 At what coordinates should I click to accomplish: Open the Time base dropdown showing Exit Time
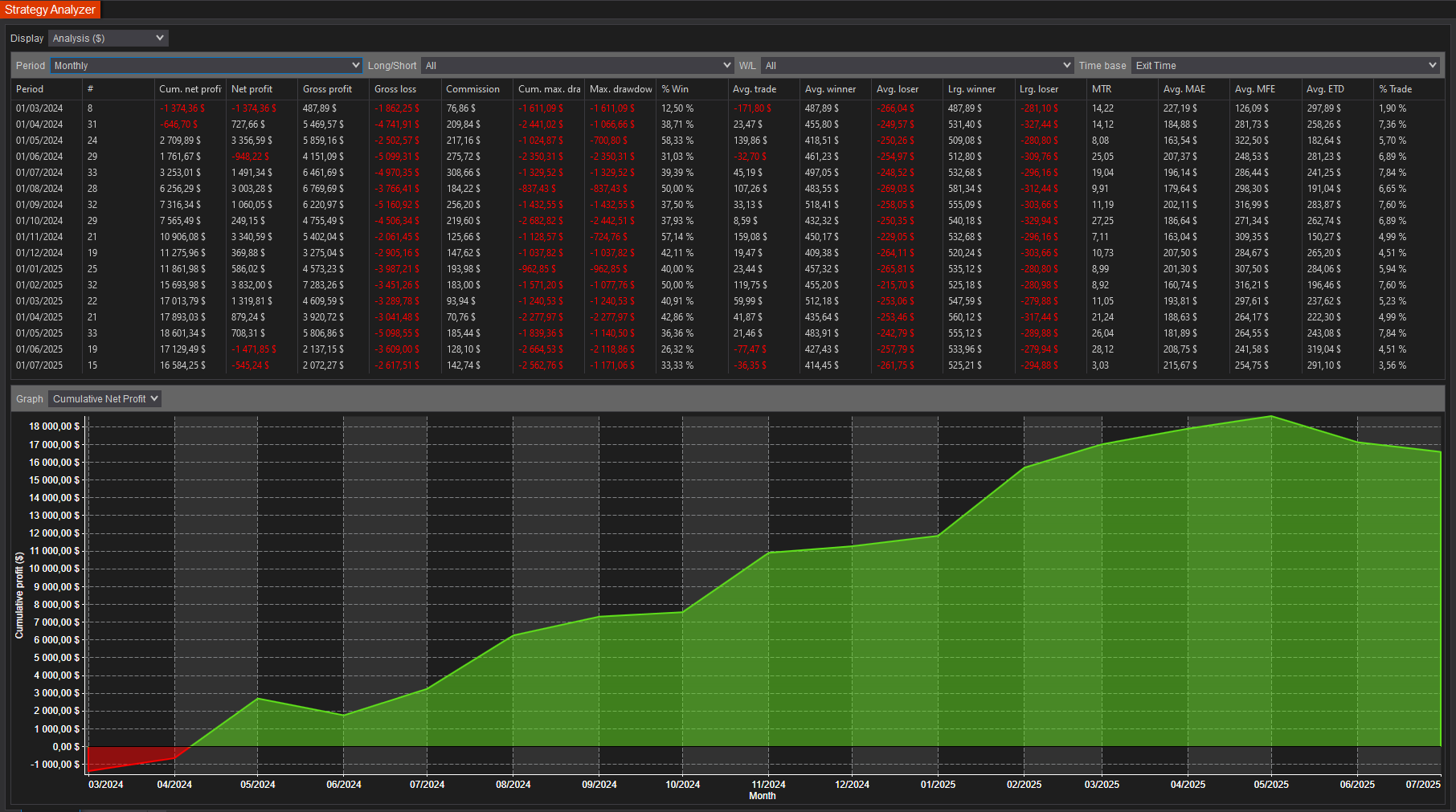click(x=1284, y=66)
